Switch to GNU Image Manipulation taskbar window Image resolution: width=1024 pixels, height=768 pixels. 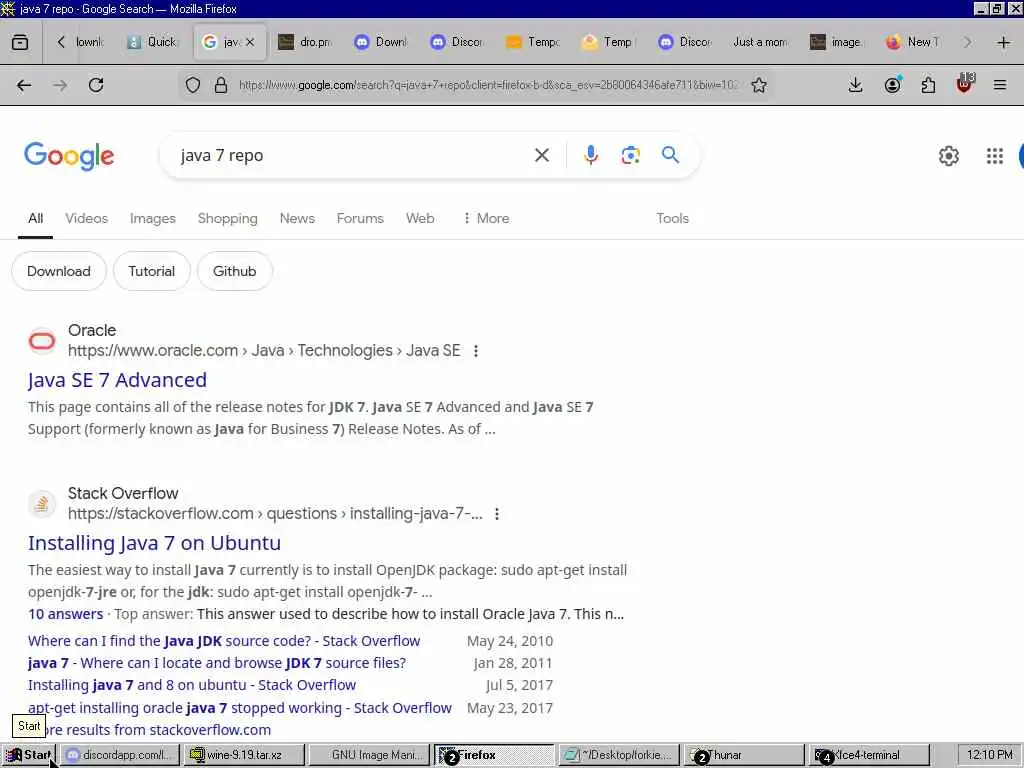pyautogui.click(x=369, y=756)
